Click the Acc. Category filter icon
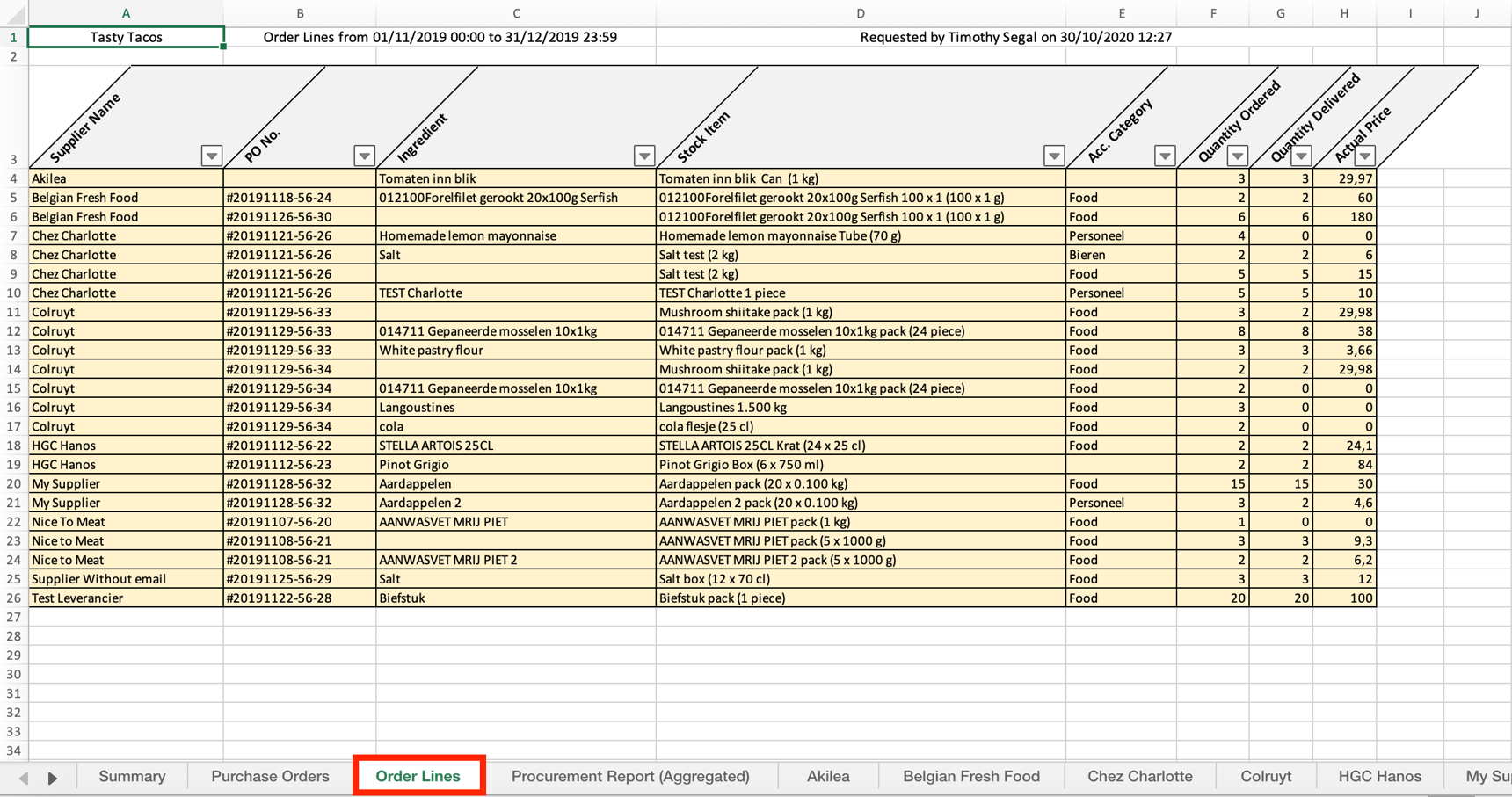Image resolution: width=1512 pixels, height=797 pixels. (1164, 156)
